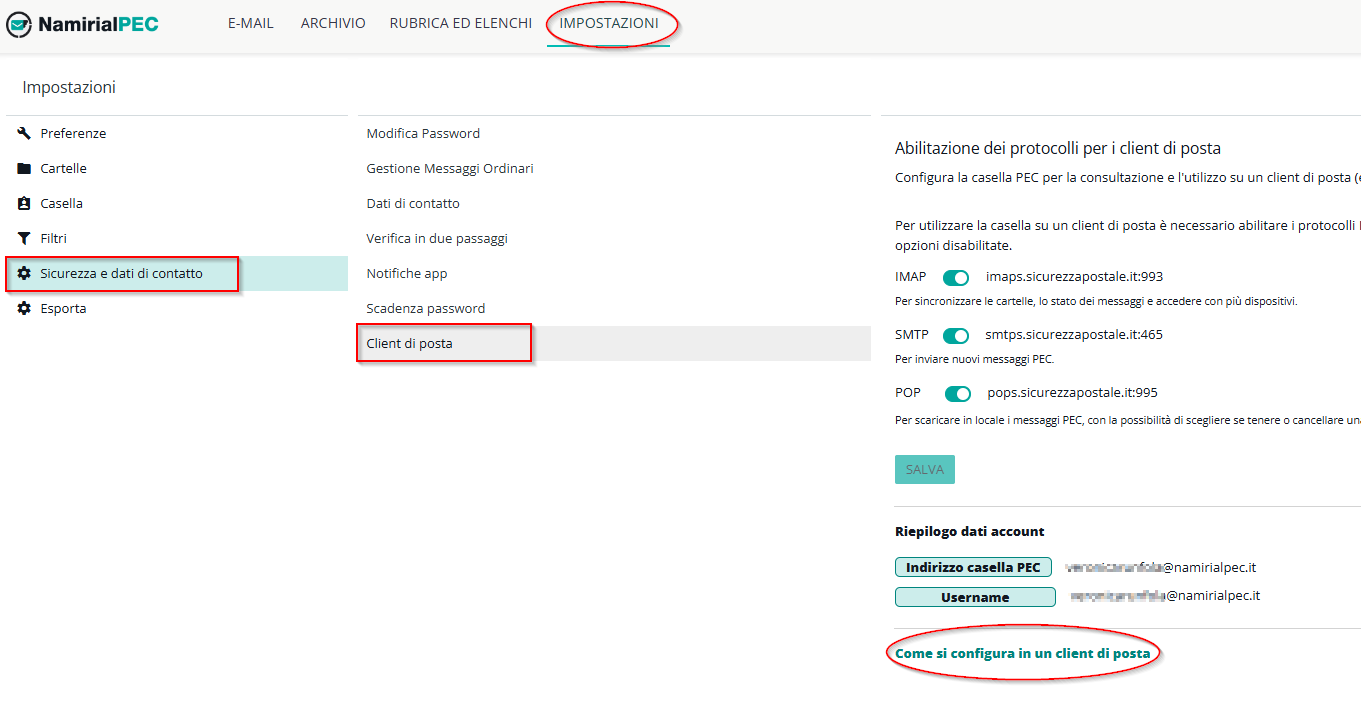Viewport: 1361px width, 713px height.
Task: Select the Filtri funnel icon
Action: coord(24,238)
